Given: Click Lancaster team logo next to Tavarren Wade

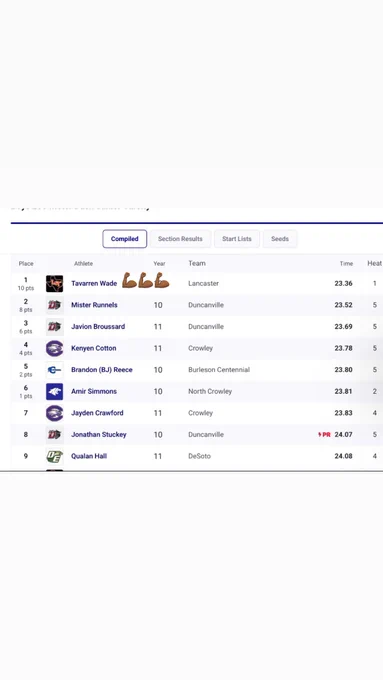Looking at the screenshot, I should coord(55,284).
